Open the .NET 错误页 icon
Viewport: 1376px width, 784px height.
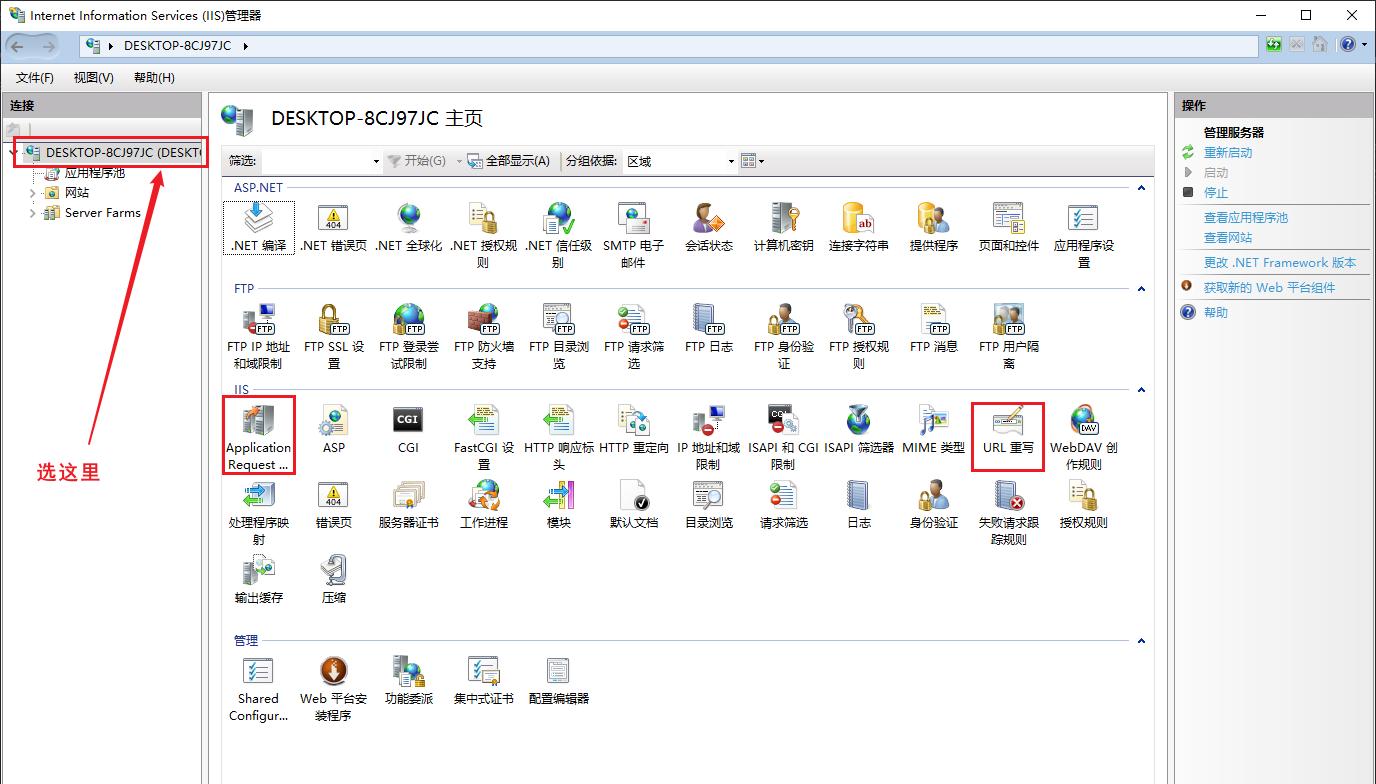tap(334, 228)
